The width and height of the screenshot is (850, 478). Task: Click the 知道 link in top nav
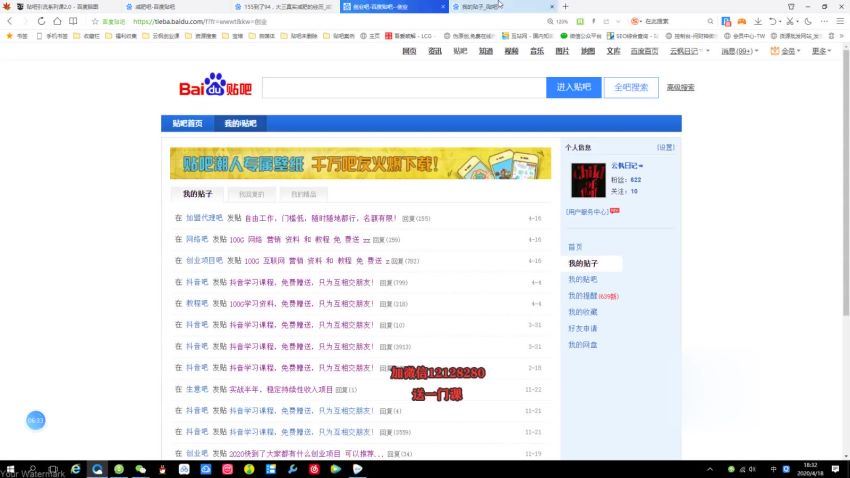(486, 51)
